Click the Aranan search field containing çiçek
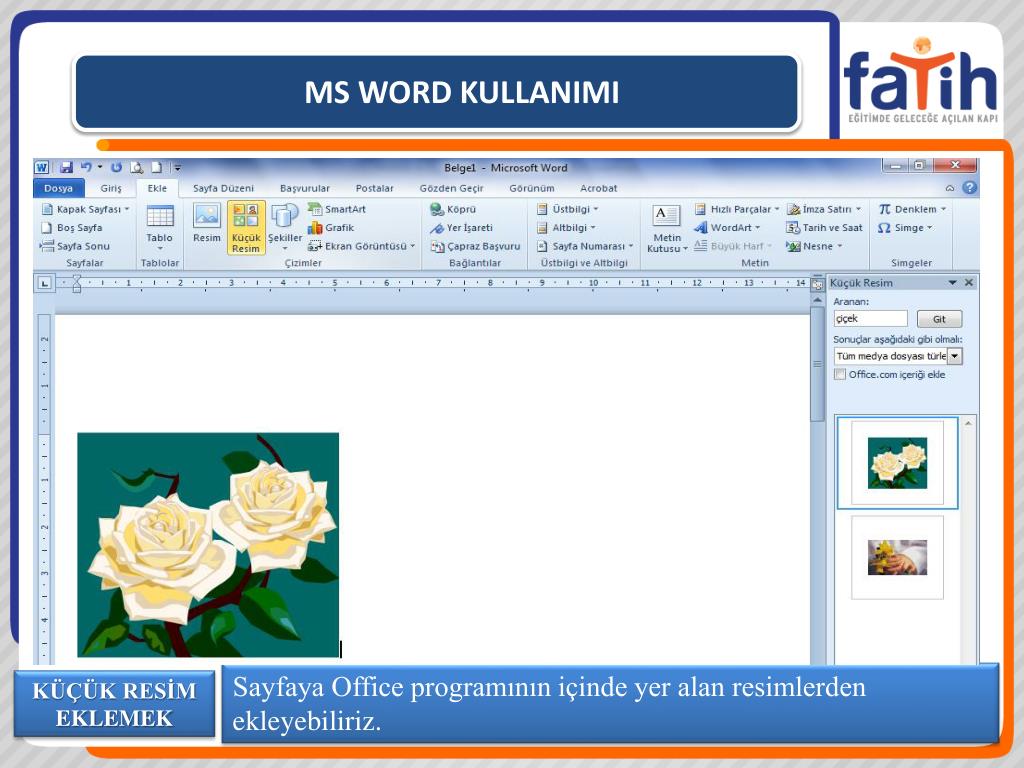 click(871, 319)
